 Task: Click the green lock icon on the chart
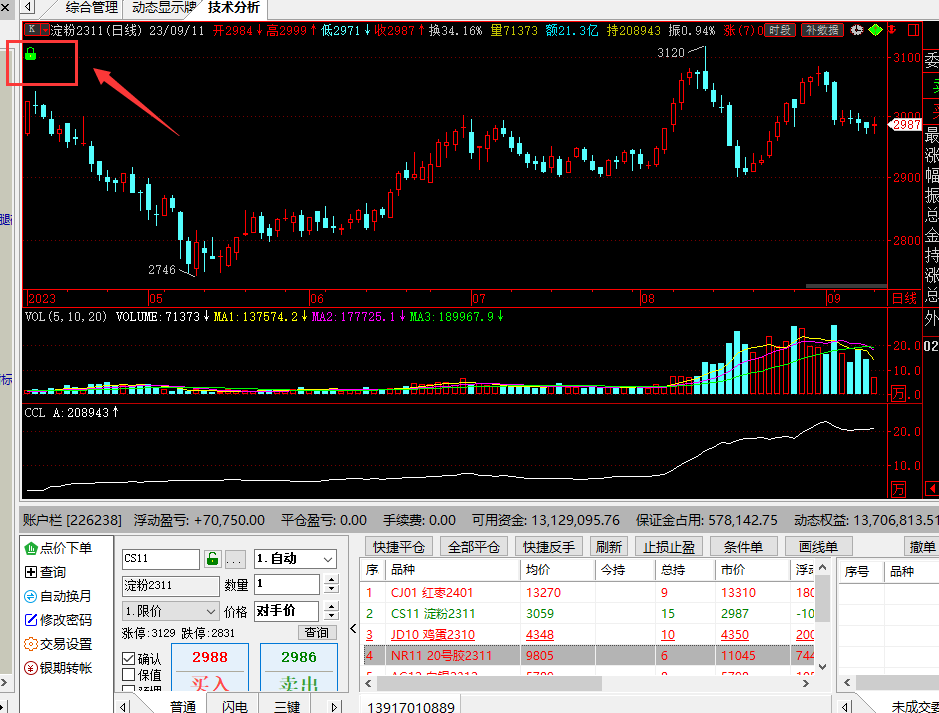tap(30, 53)
